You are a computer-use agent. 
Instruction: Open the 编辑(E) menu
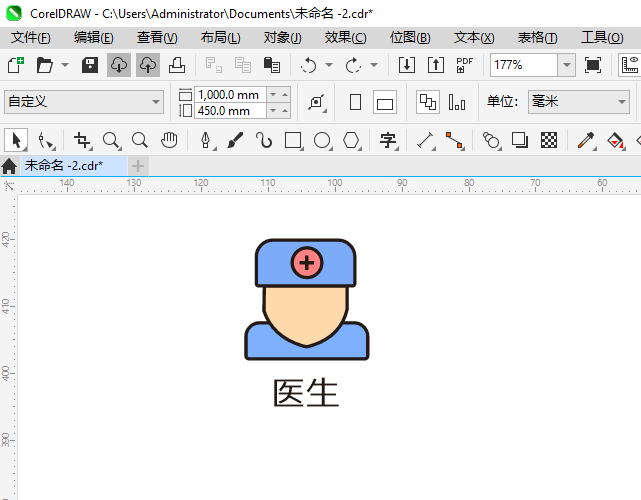click(94, 38)
